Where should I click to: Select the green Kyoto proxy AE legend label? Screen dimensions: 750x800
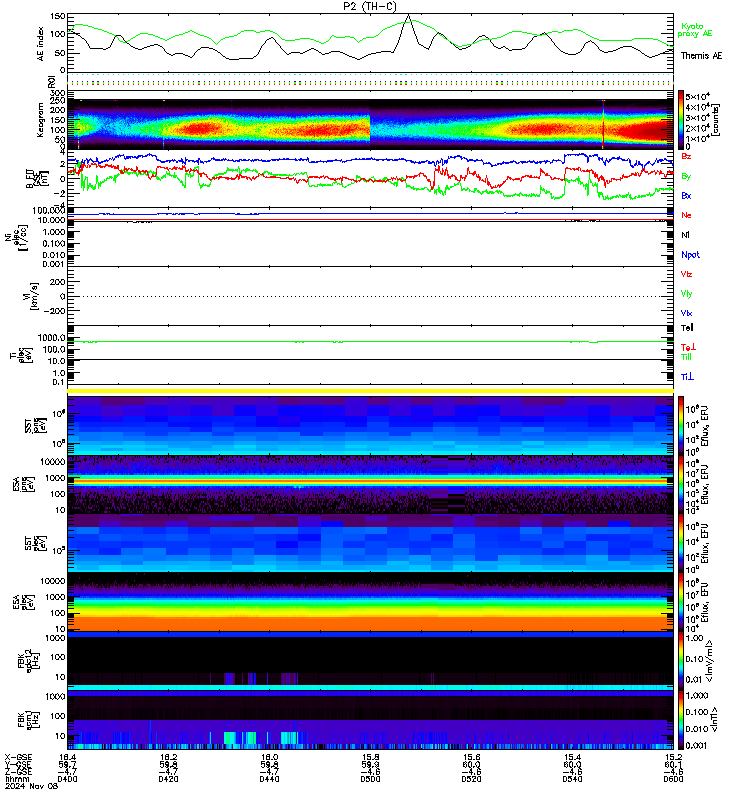(694, 30)
